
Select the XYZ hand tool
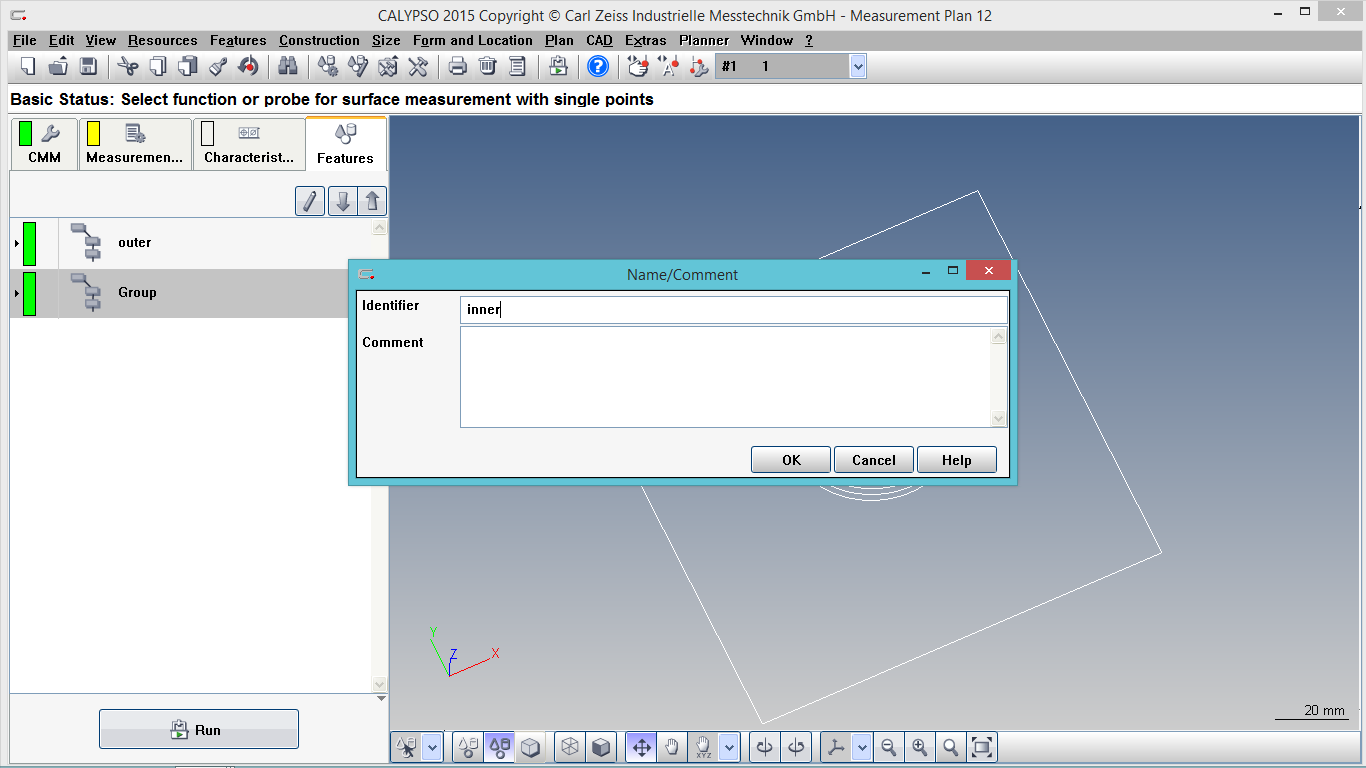tap(703, 747)
